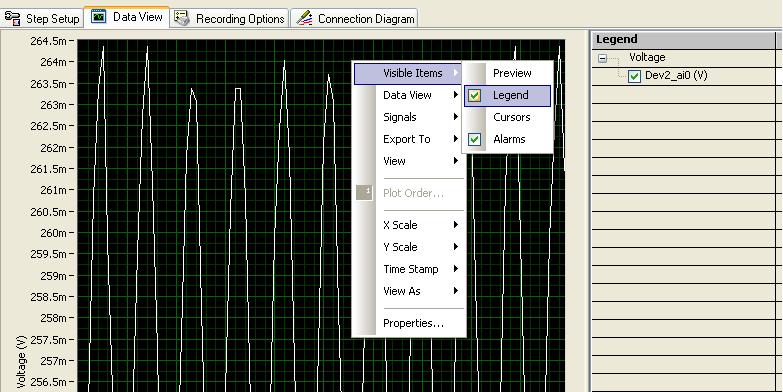Click the Plot Order menu icon
This screenshot has height=392, width=783.
(x=365, y=192)
